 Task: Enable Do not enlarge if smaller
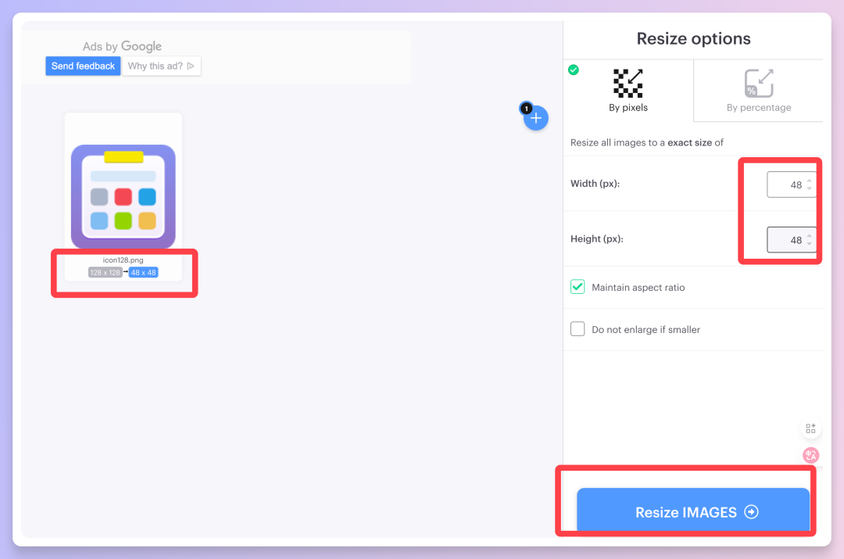tap(578, 329)
